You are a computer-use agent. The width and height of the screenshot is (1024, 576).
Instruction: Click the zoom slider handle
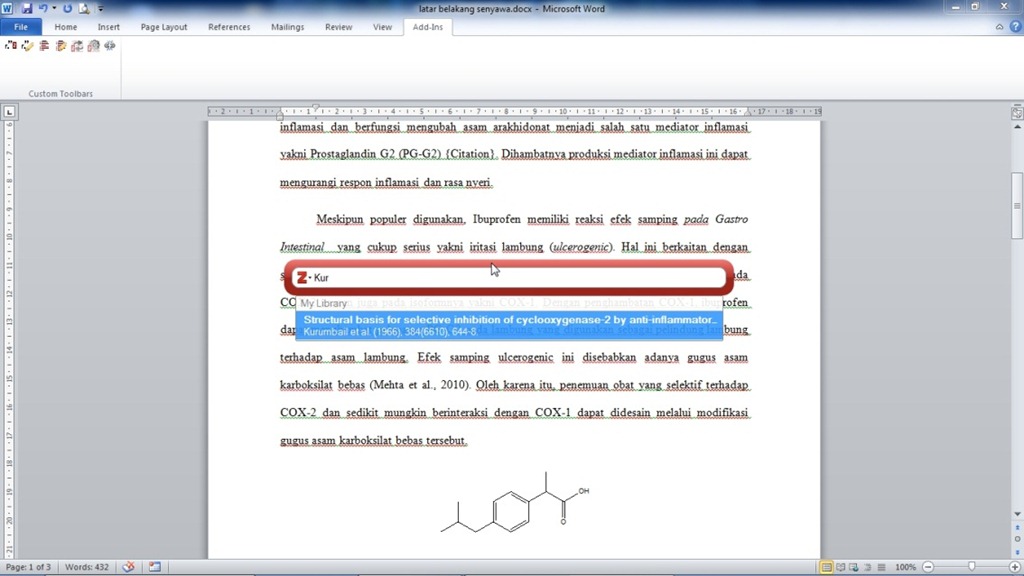click(x=971, y=567)
